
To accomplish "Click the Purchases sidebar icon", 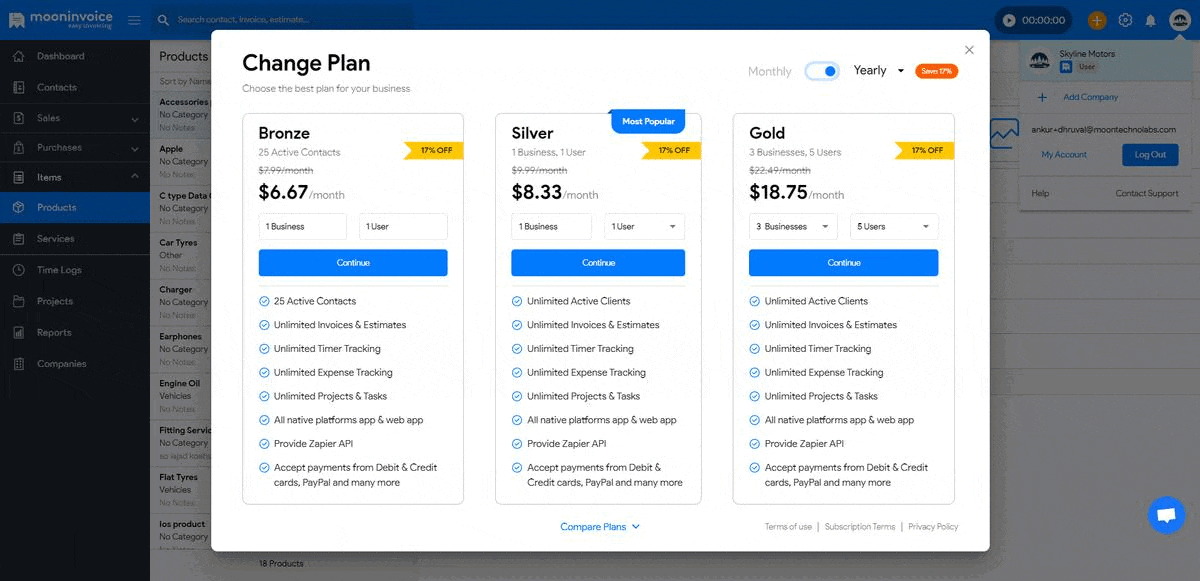I will click(x=18, y=148).
